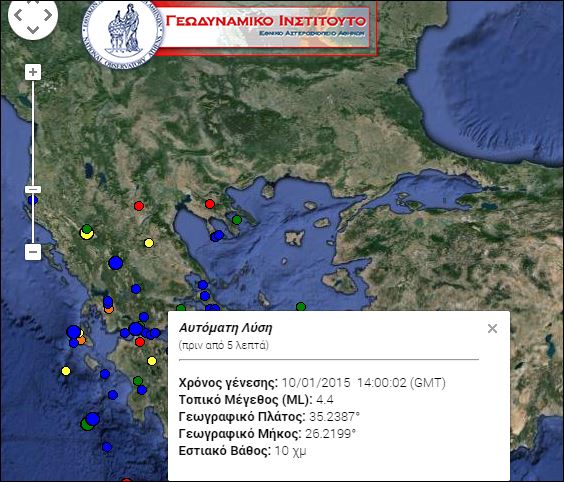Select green marker on the Chalkidiki peninsula
564x482 pixels.
pyautogui.click(x=237, y=219)
